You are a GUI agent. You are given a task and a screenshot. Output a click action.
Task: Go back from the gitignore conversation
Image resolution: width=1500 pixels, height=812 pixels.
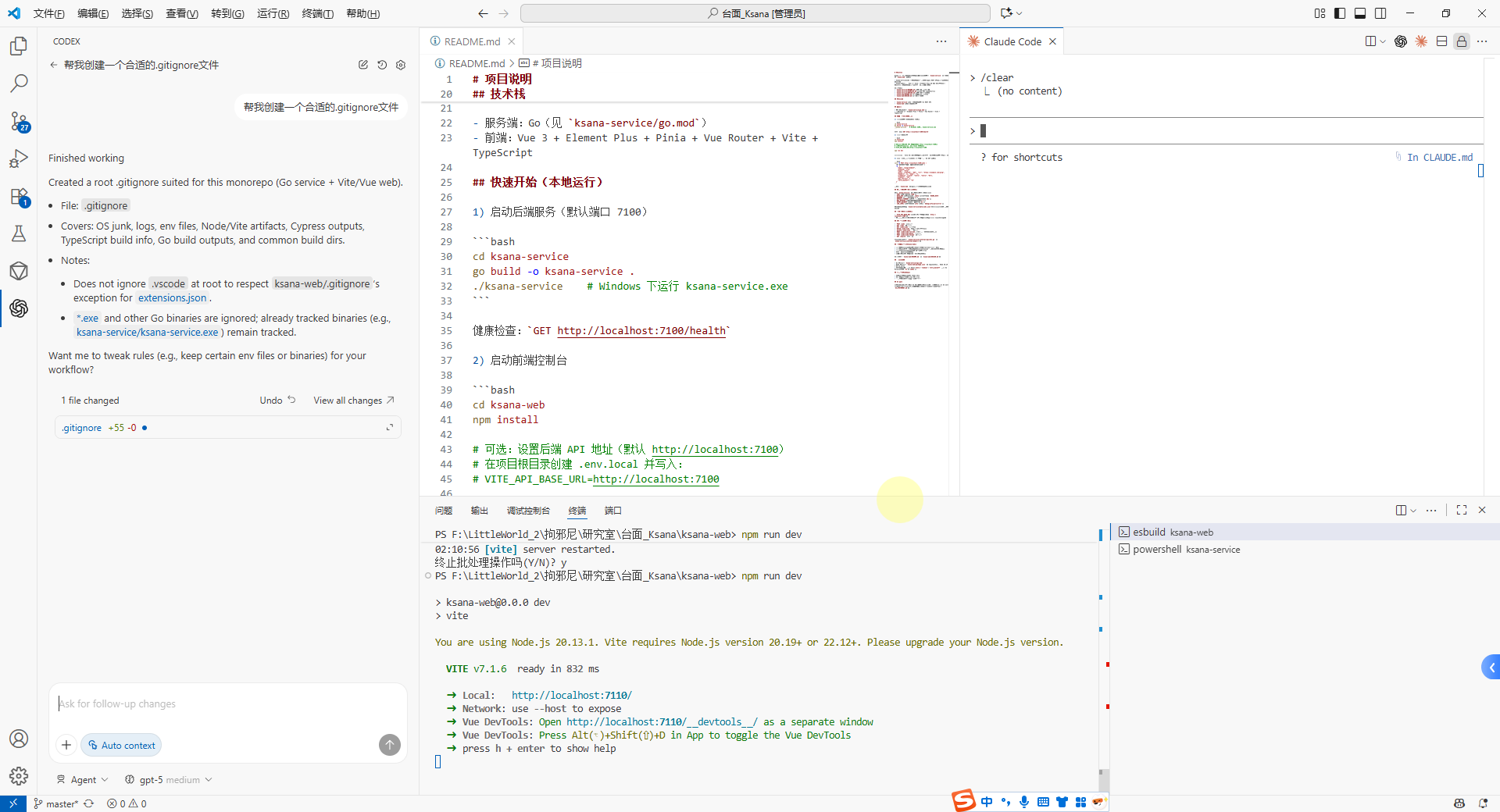tap(53, 65)
